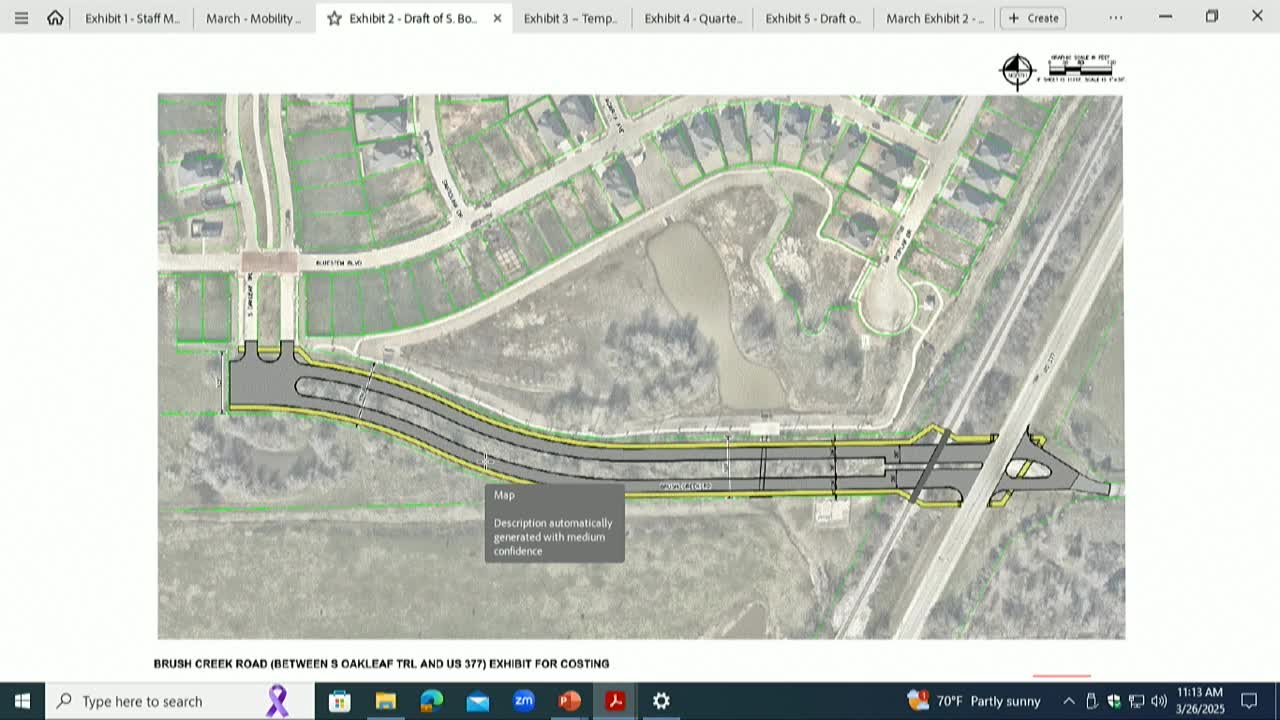Expand hidden system tray icons
This screenshot has height=720, width=1280.
1069,701
